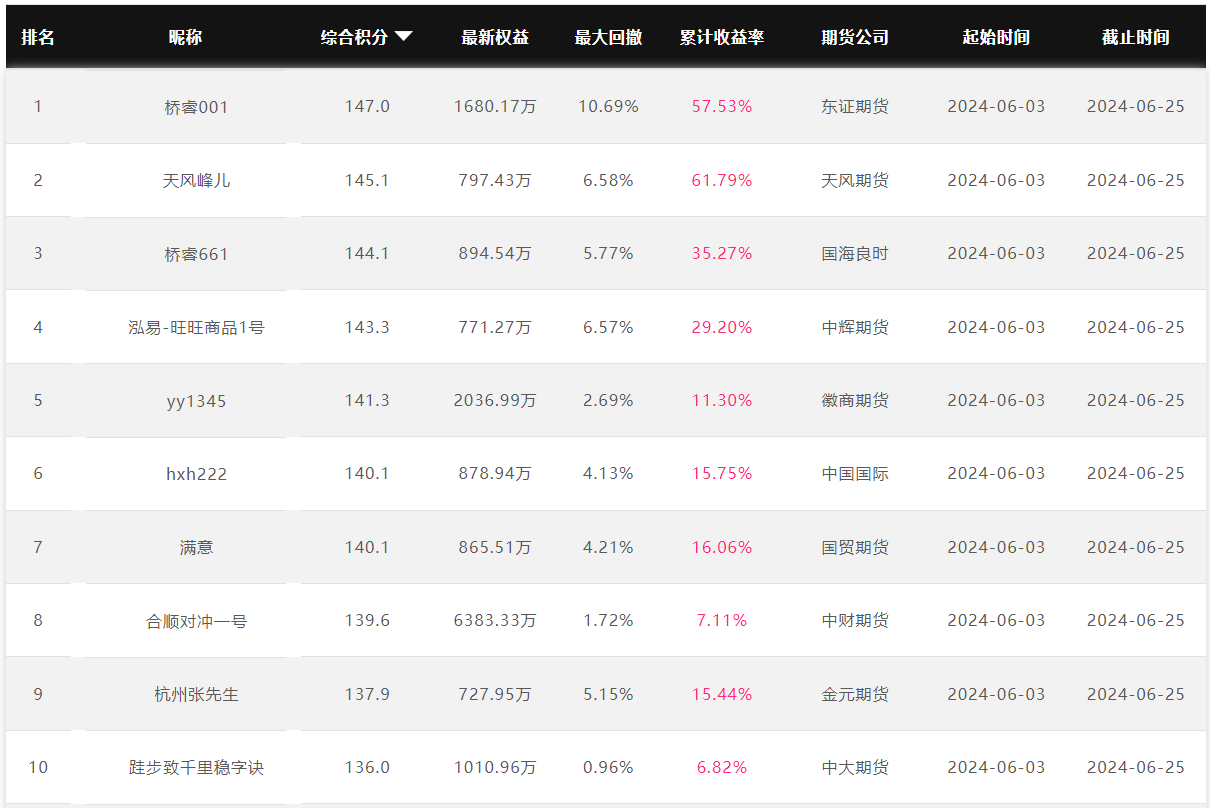The width and height of the screenshot is (1210, 808).
Task: Click the drawdown value 0.96%
Action: click(x=608, y=767)
